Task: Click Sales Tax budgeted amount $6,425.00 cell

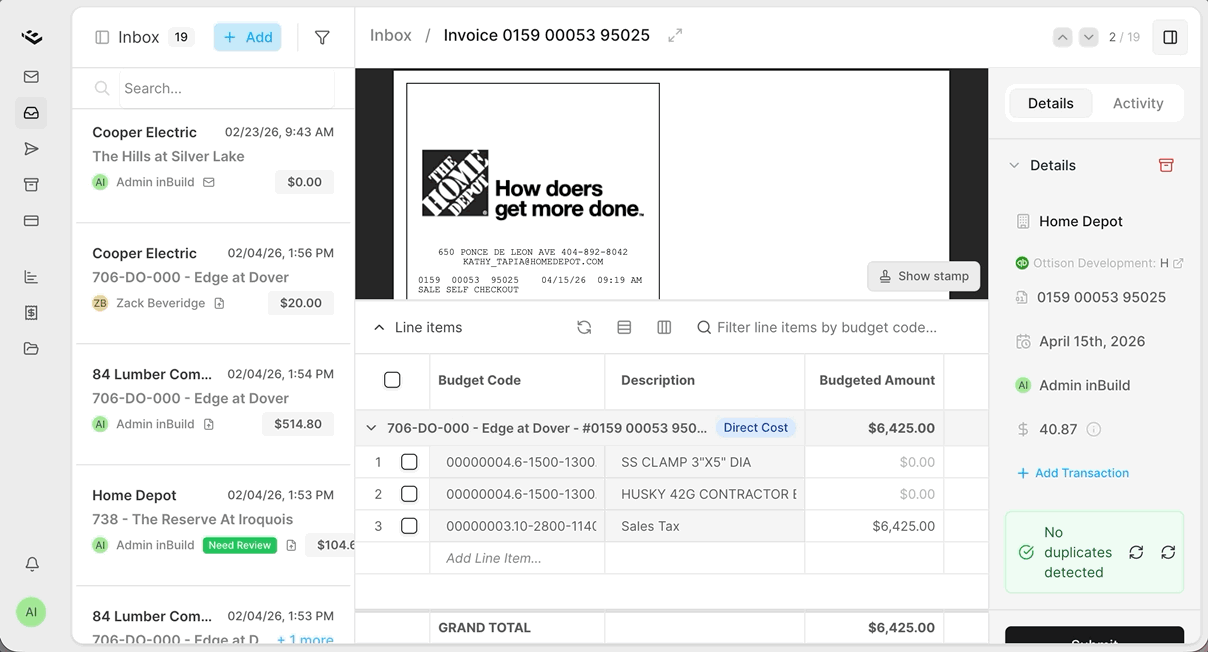Action: click(875, 526)
